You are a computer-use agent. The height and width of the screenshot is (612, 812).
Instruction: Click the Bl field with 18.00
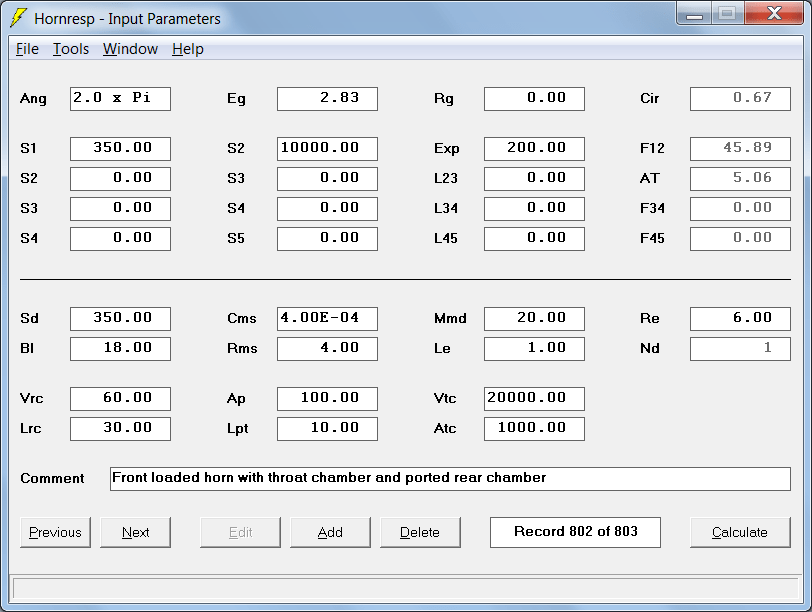click(121, 349)
